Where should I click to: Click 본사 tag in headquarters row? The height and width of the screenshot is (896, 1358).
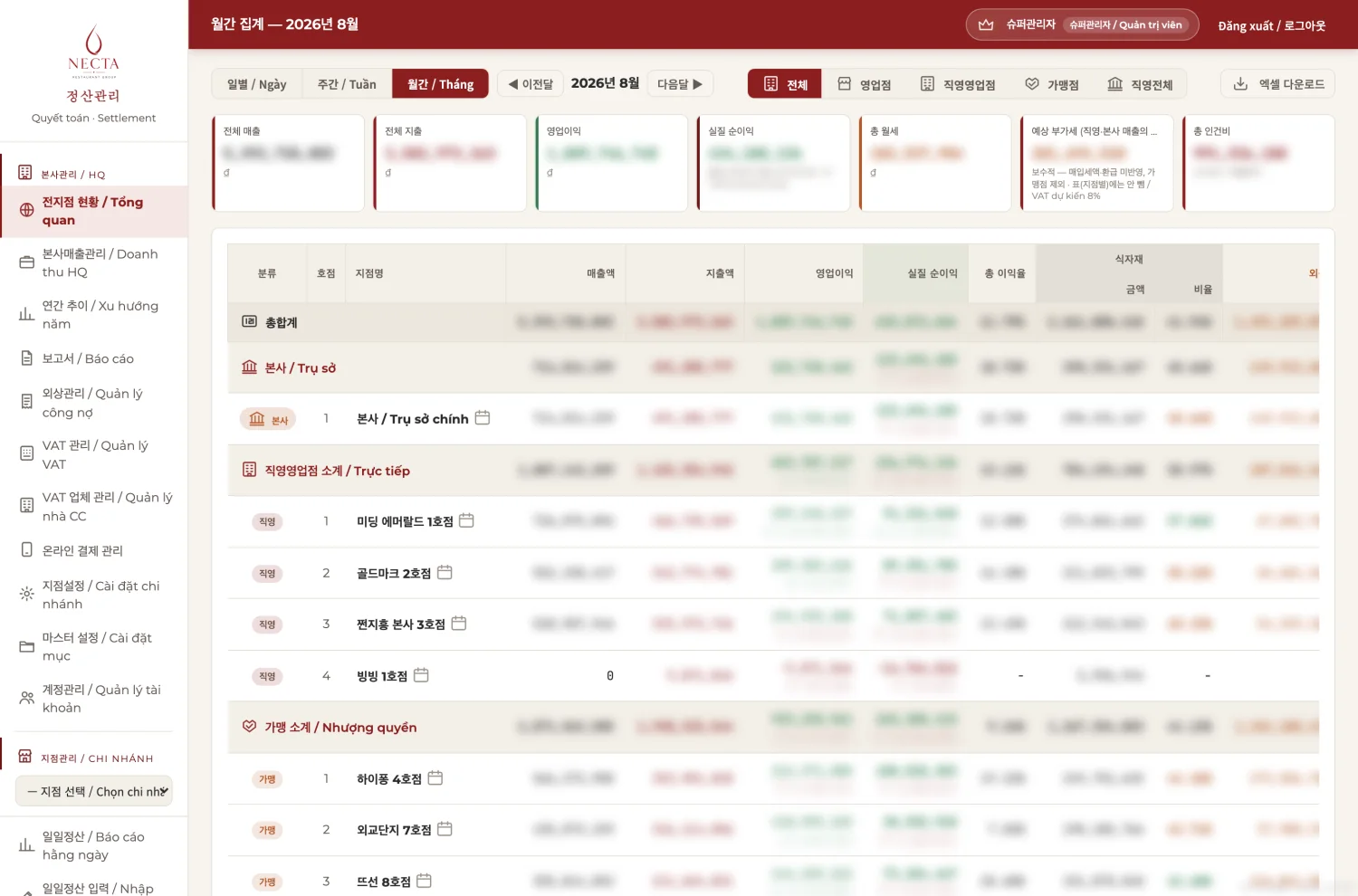point(268,419)
